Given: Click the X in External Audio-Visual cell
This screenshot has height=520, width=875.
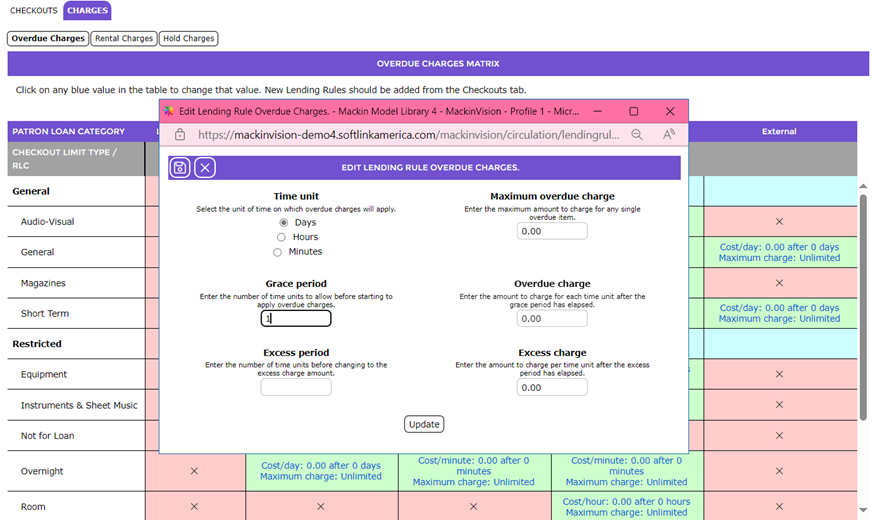Looking at the screenshot, I should pyautogui.click(x=780, y=222).
